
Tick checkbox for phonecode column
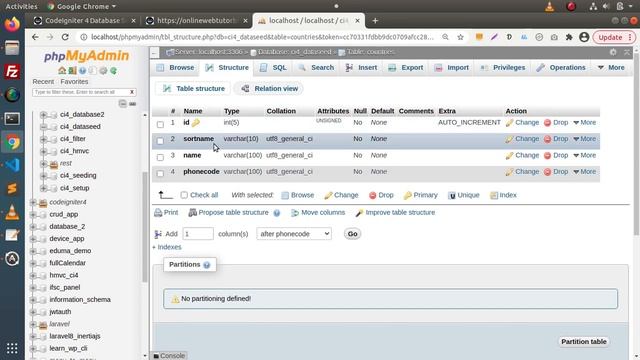[160, 173]
